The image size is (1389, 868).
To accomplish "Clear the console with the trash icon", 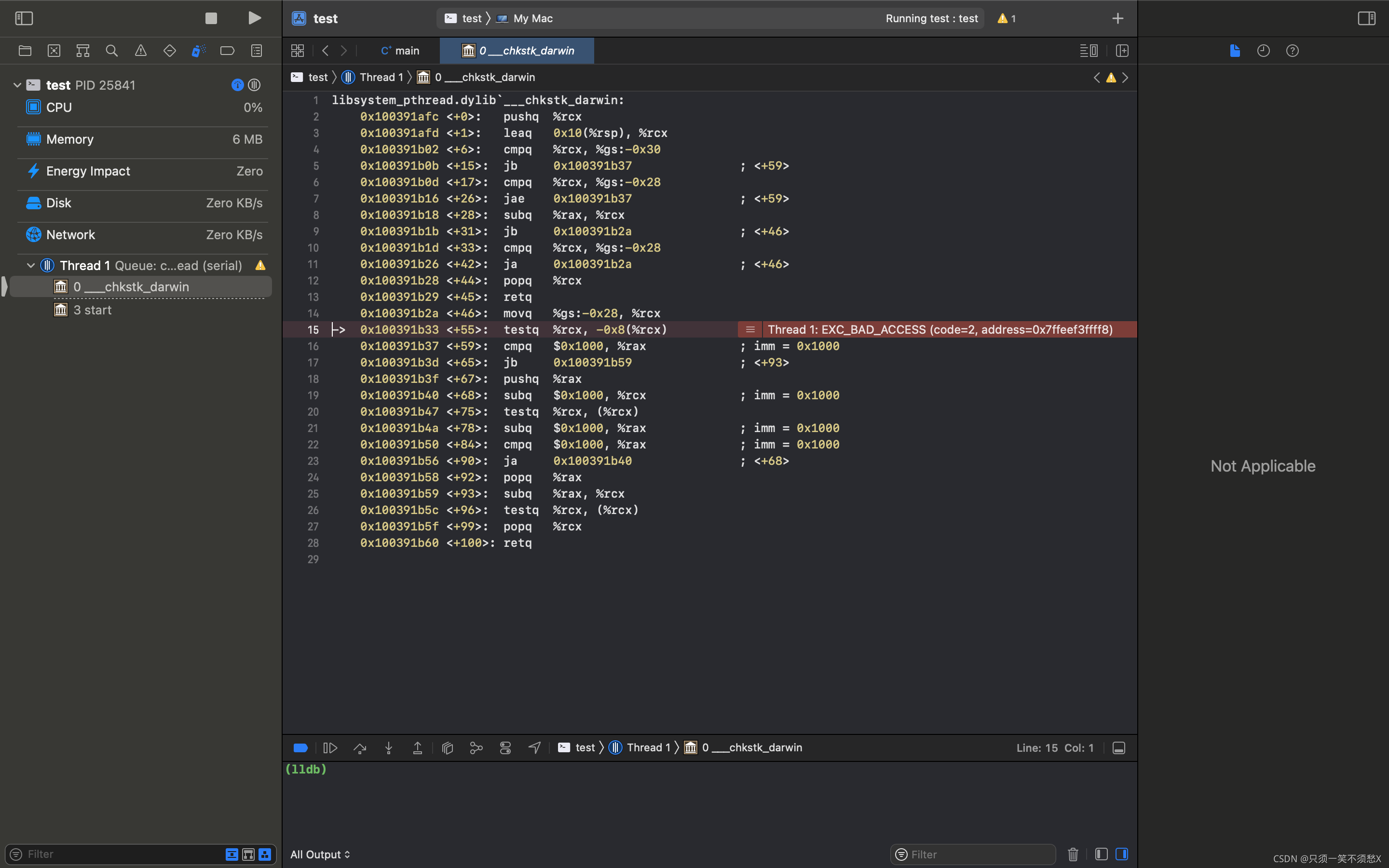I will pyautogui.click(x=1073, y=854).
